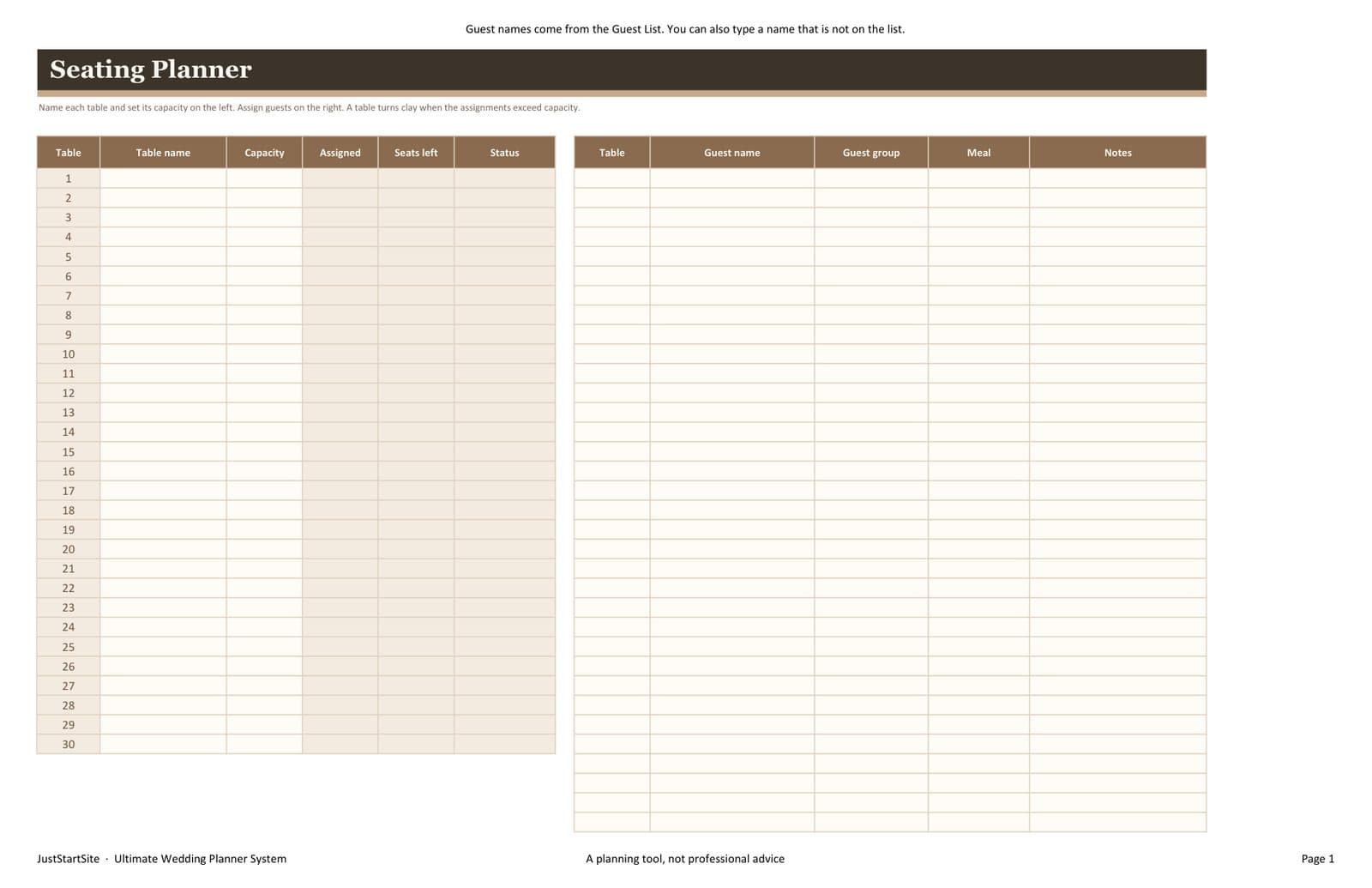
Task: Click the Status cell for table 3
Action: coord(504,218)
